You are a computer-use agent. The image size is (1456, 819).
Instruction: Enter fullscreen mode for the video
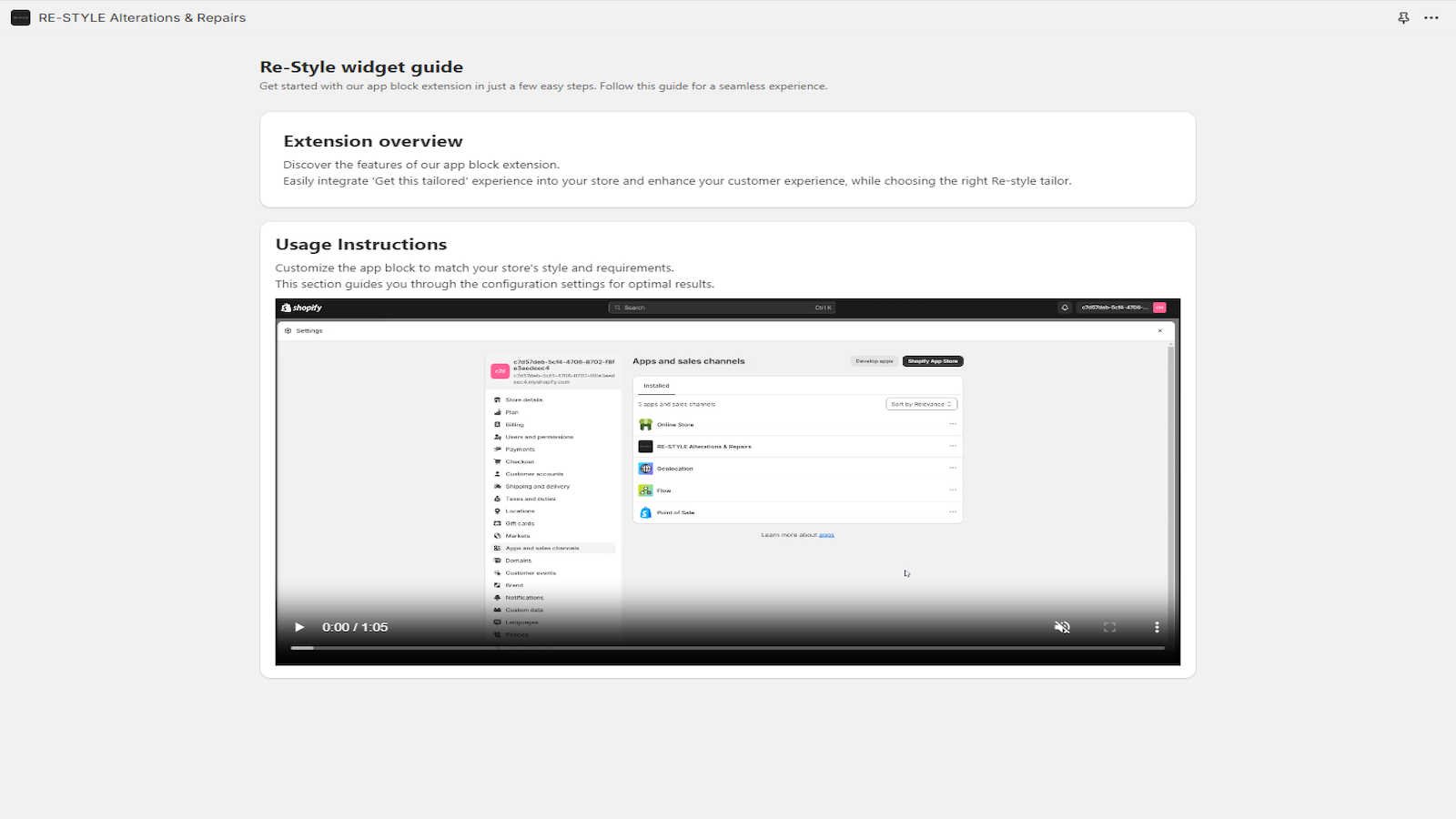(1109, 627)
